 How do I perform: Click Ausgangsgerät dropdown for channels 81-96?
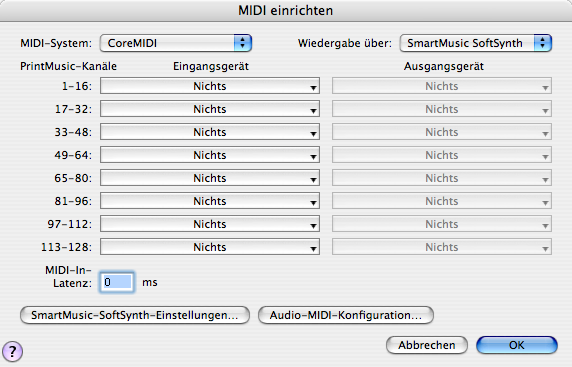click(x=442, y=201)
